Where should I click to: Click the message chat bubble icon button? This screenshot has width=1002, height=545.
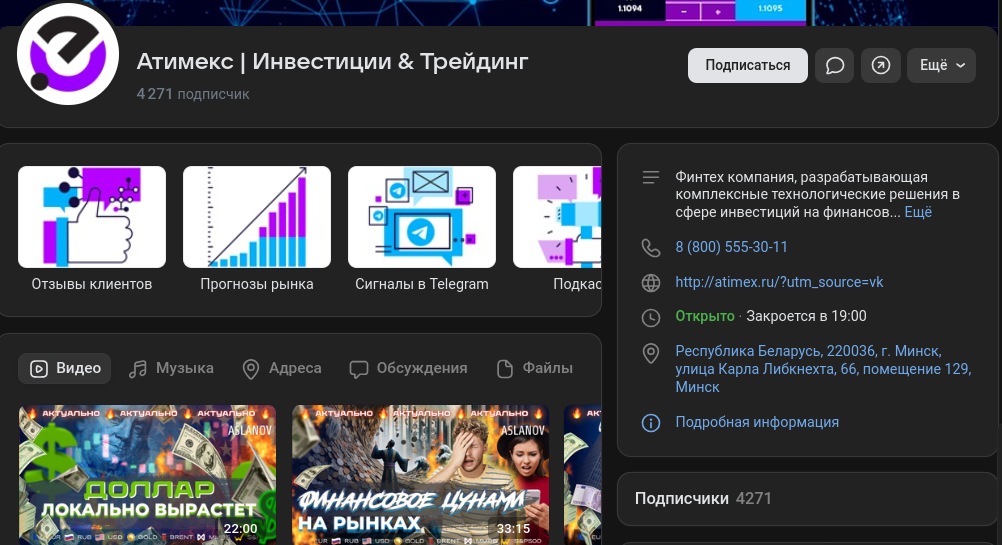(835, 65)
